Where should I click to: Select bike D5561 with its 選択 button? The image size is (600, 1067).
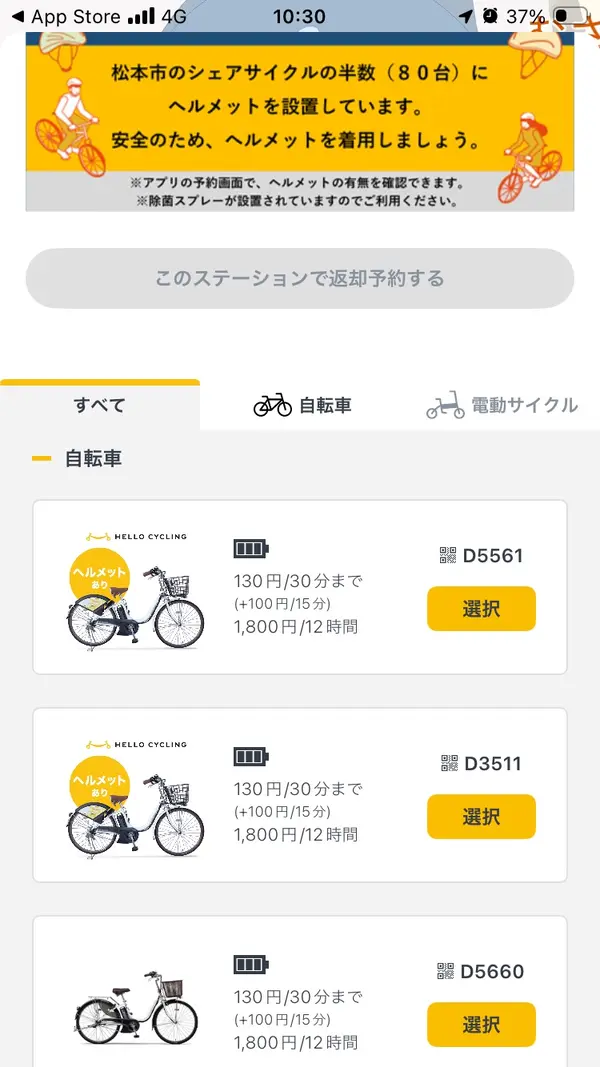[481, 608]
